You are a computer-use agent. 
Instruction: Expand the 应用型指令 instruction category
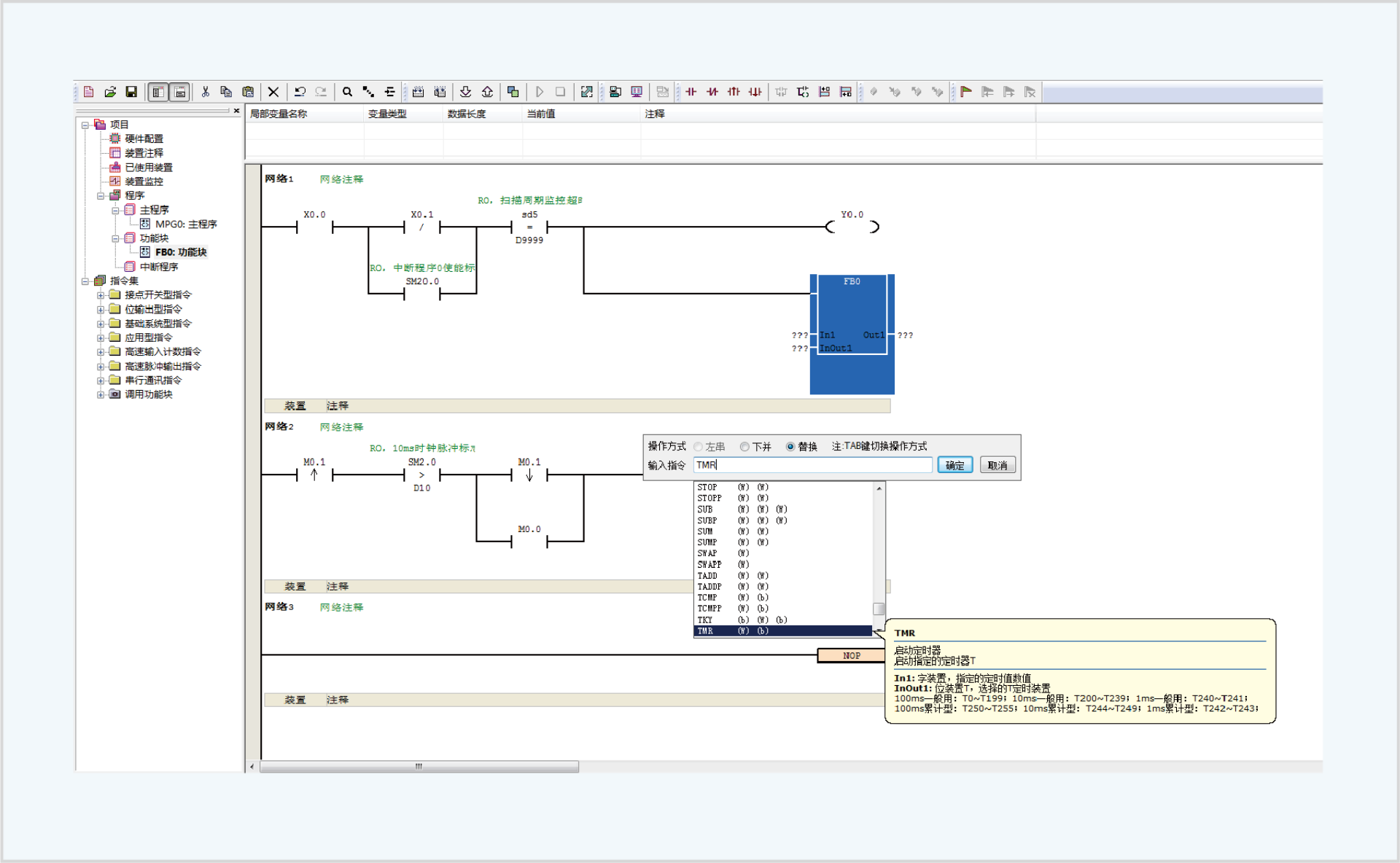pos(101,337)
